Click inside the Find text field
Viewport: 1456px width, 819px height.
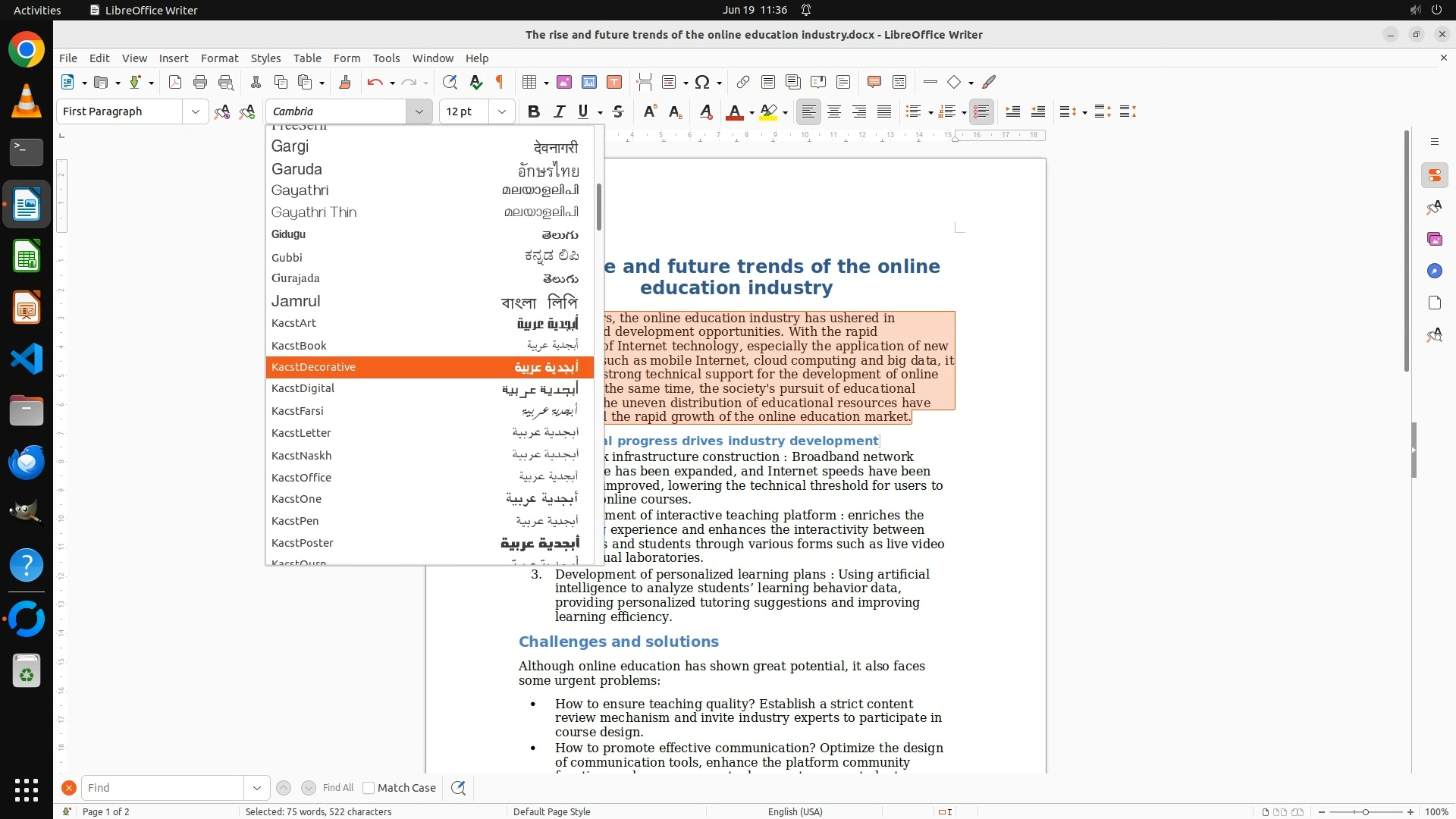coord(163,788)
